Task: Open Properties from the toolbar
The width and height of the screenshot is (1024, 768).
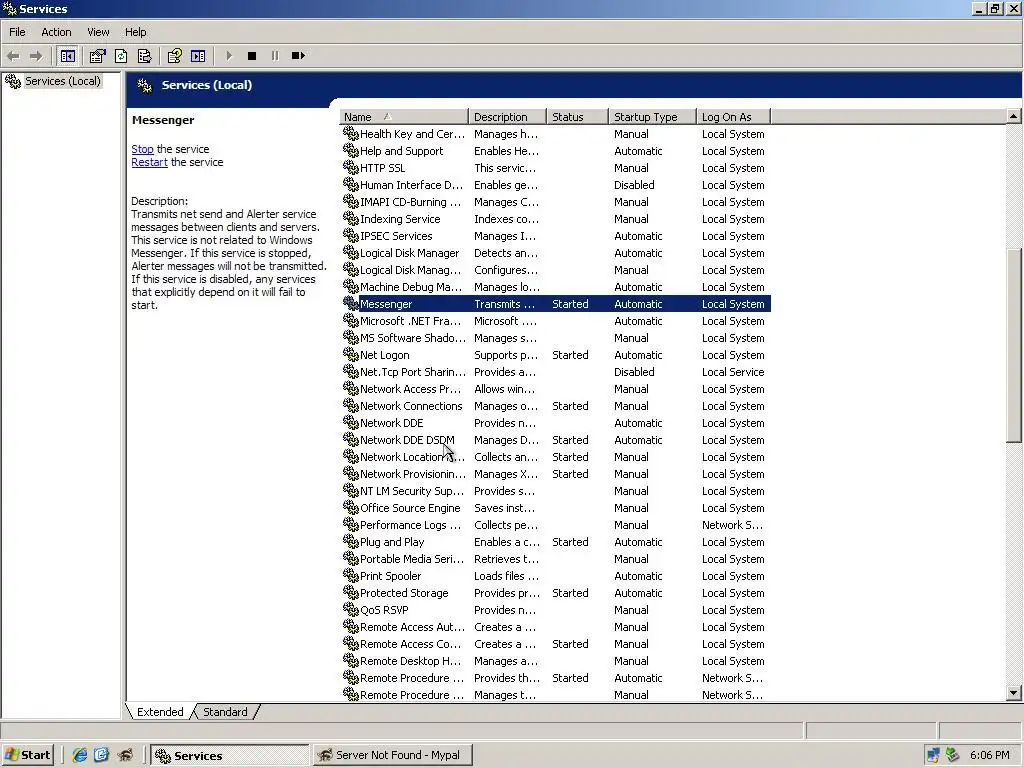Action: (x=97, y=56)
